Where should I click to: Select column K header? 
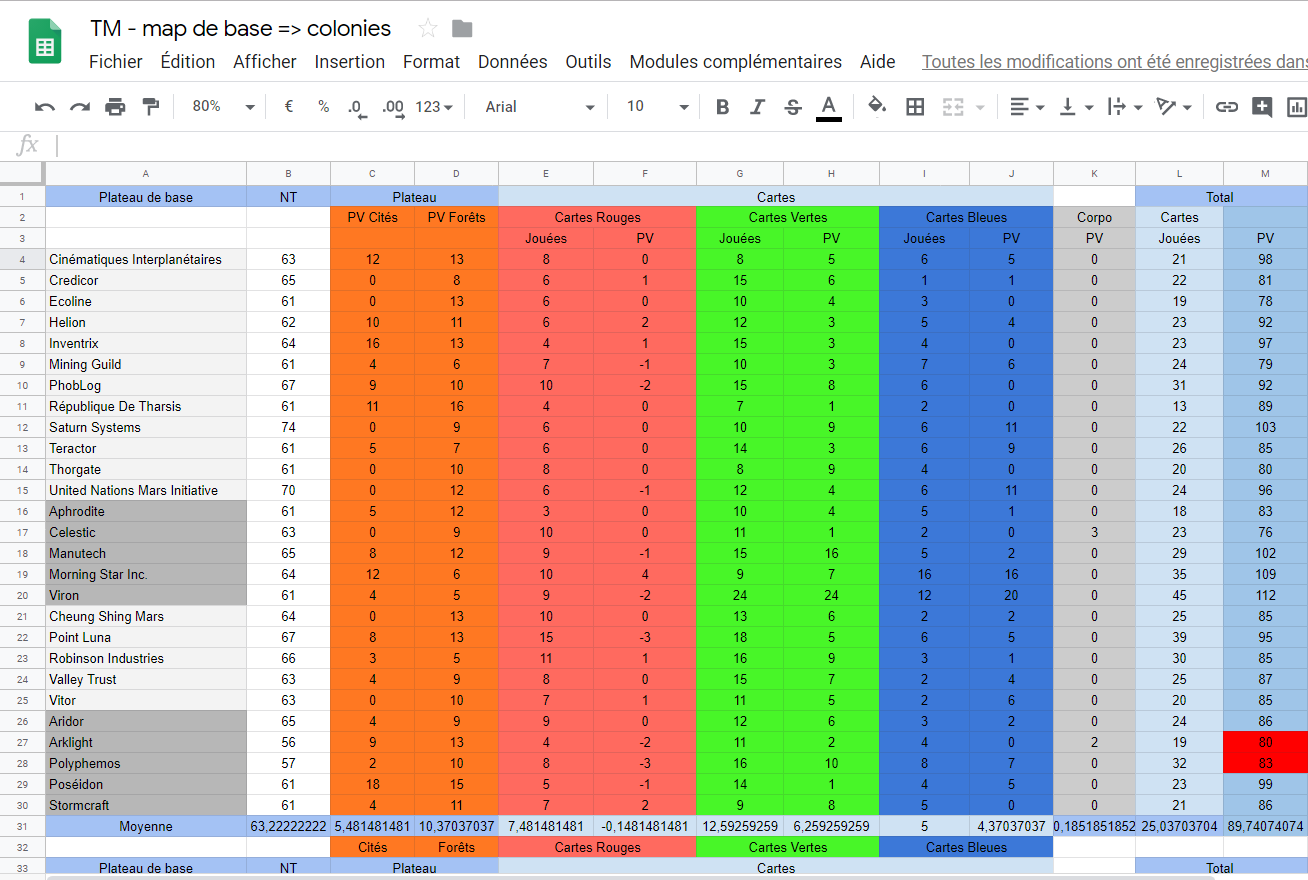[x=1094, y=174]
